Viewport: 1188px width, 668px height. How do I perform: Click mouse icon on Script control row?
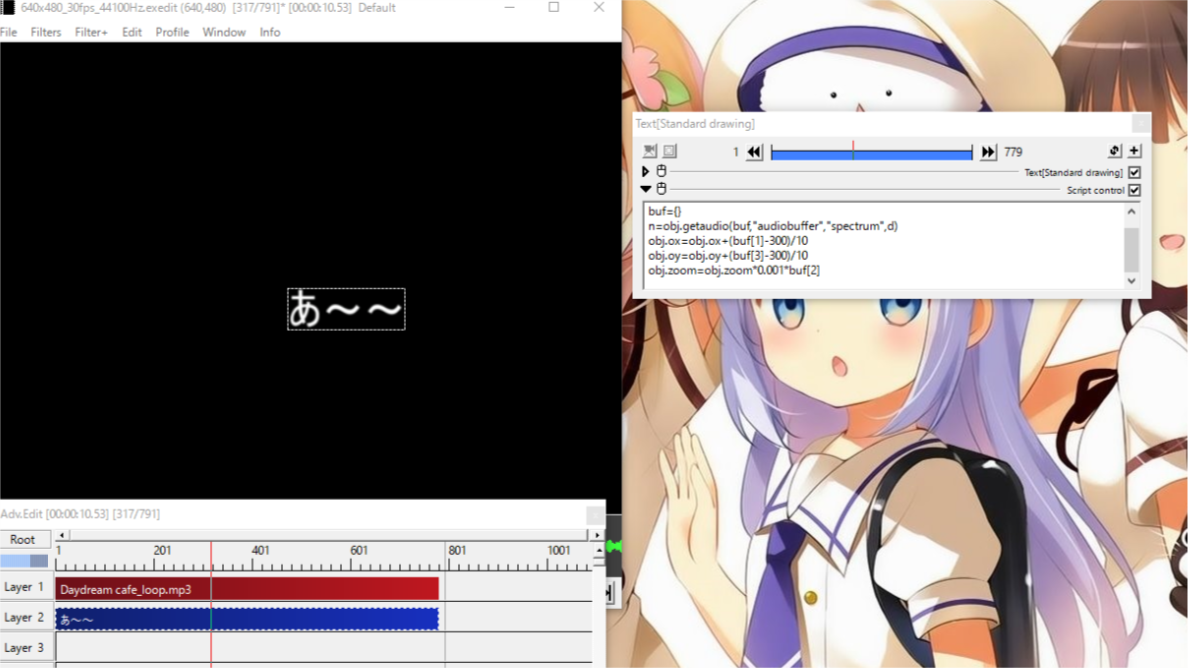point(661,189)
